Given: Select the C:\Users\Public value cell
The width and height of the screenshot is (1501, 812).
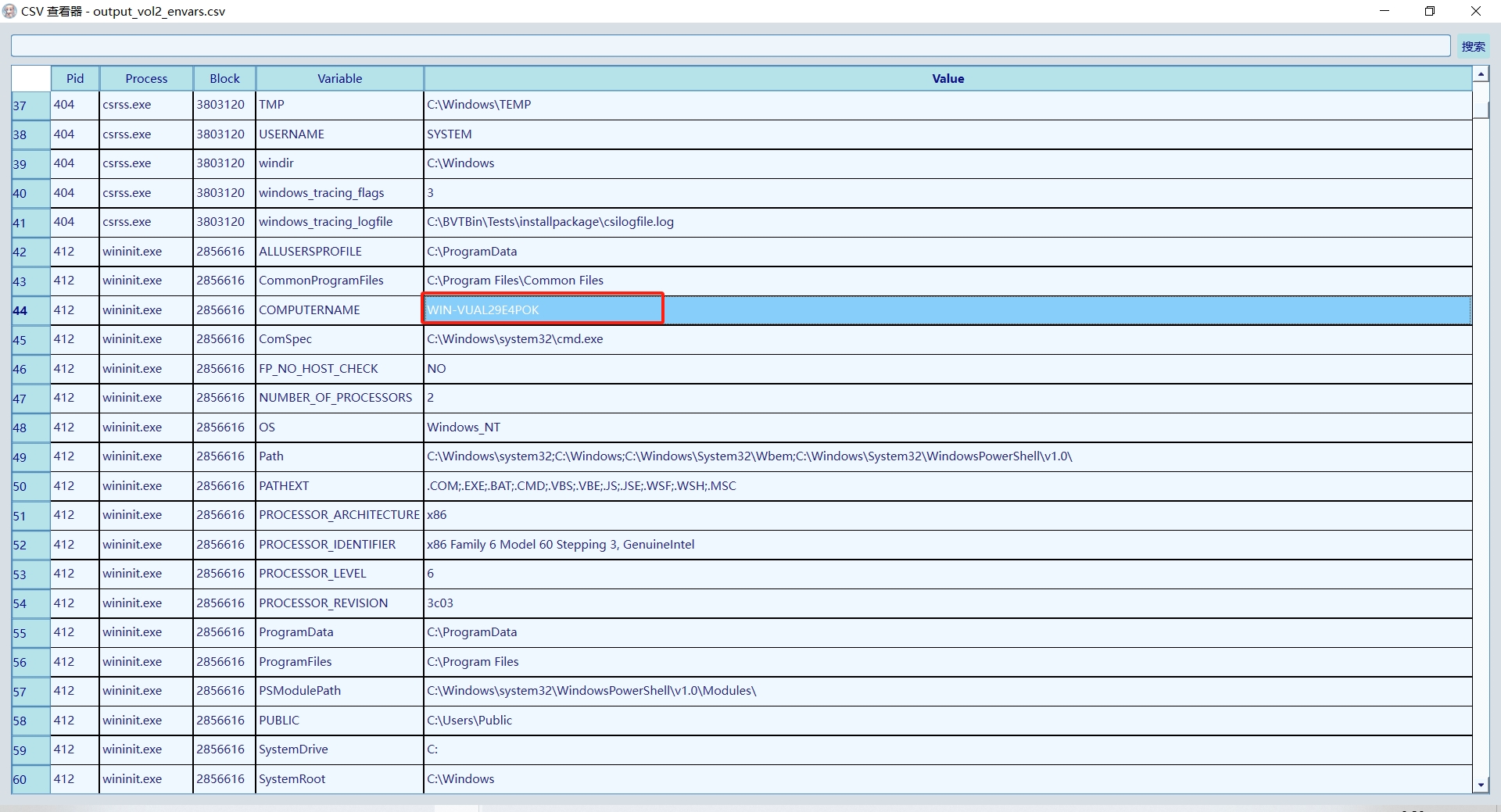Looking at the screenshot, I should [948, 721].
